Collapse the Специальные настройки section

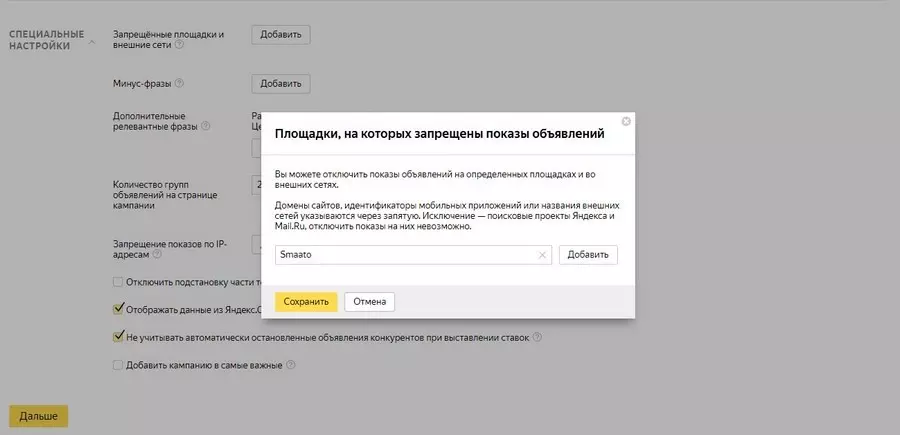[x=92, y=41]
